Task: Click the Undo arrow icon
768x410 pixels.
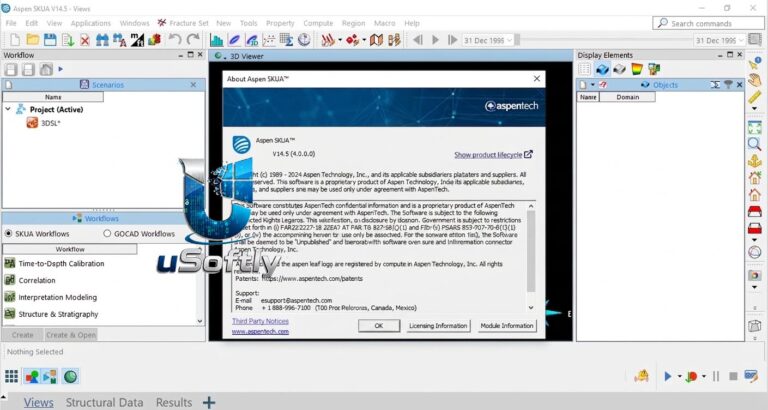Action: pos(174,39)
